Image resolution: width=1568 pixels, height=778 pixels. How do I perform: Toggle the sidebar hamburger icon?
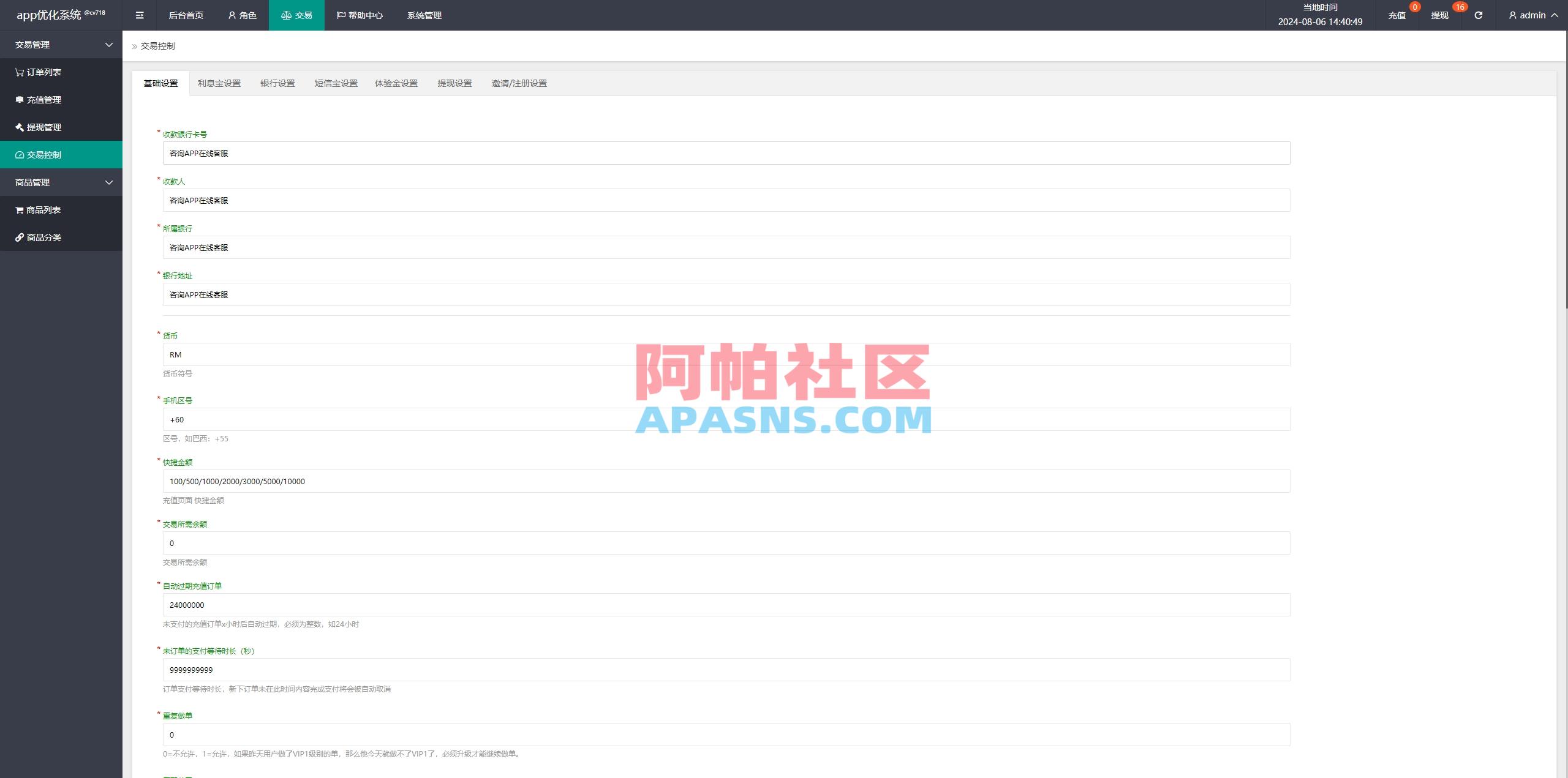tap(139, 15)
